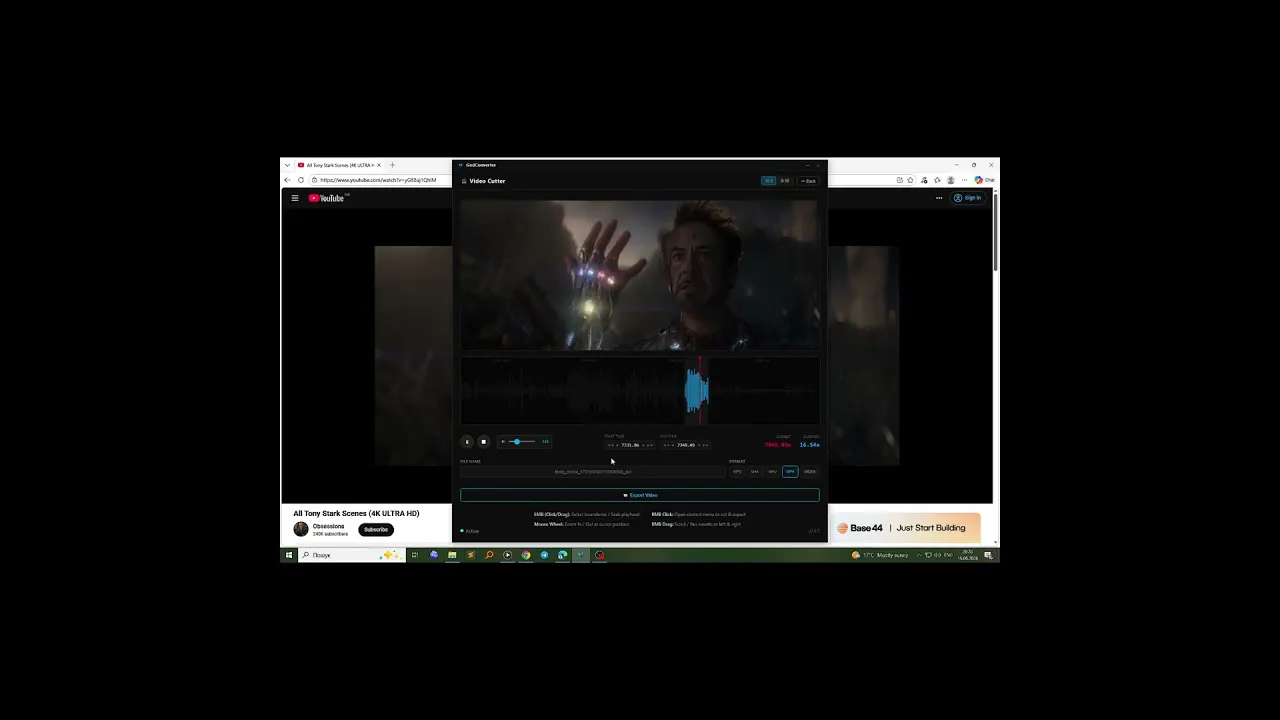Go back using the Back button

coord(808,181)
